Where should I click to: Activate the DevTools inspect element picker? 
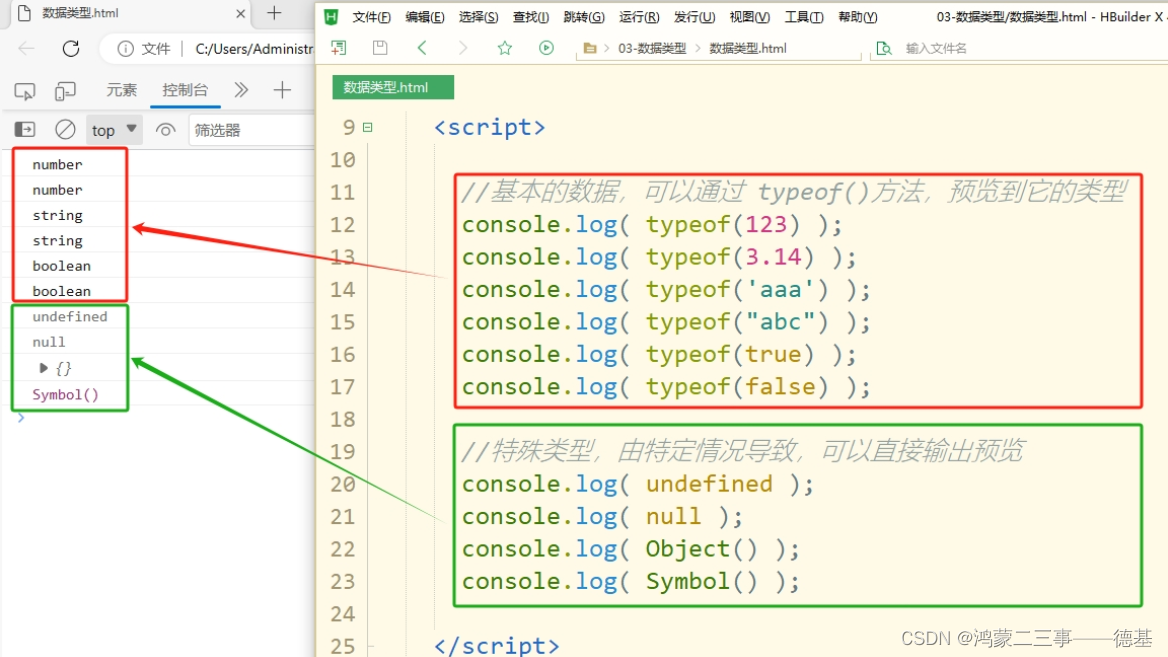[x=25, y=91]
